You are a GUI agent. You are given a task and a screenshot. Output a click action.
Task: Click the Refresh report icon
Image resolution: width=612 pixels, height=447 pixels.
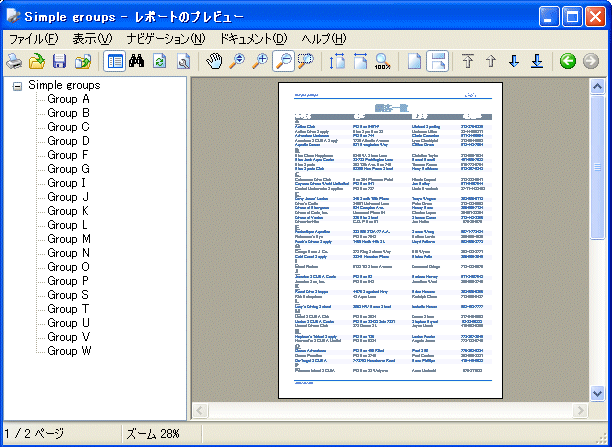(x=160, y=61)
